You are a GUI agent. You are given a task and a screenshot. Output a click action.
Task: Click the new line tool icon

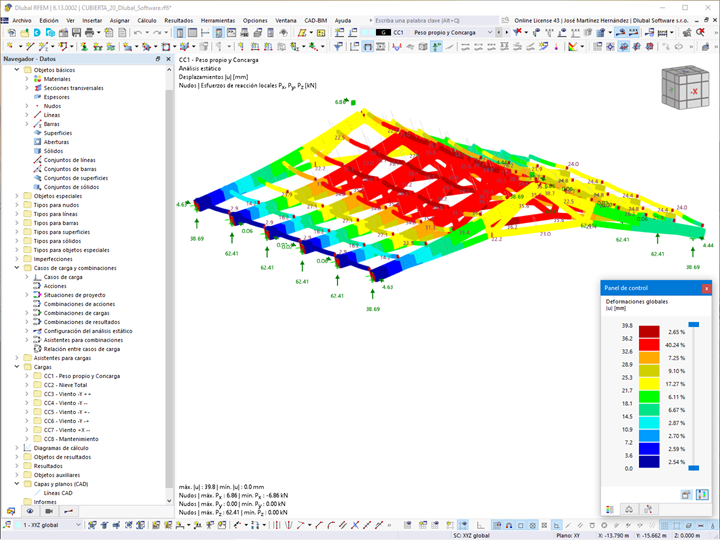point(30,46)
